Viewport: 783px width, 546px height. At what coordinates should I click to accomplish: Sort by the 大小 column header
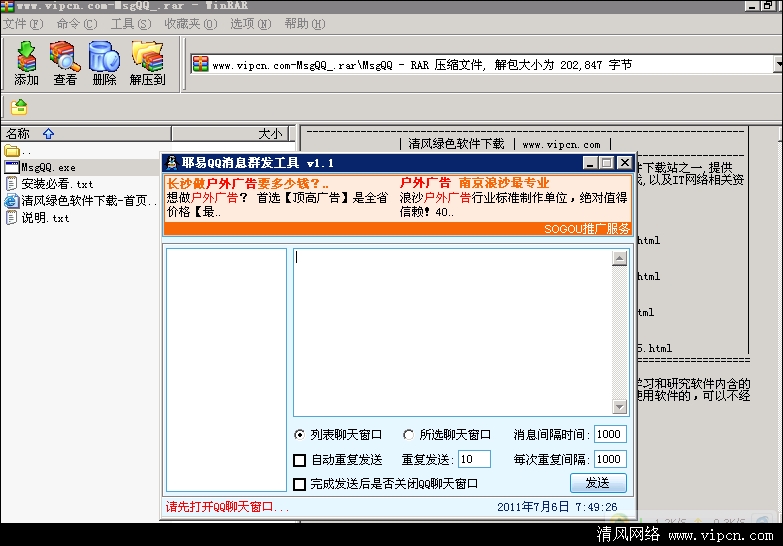[230, 133]
